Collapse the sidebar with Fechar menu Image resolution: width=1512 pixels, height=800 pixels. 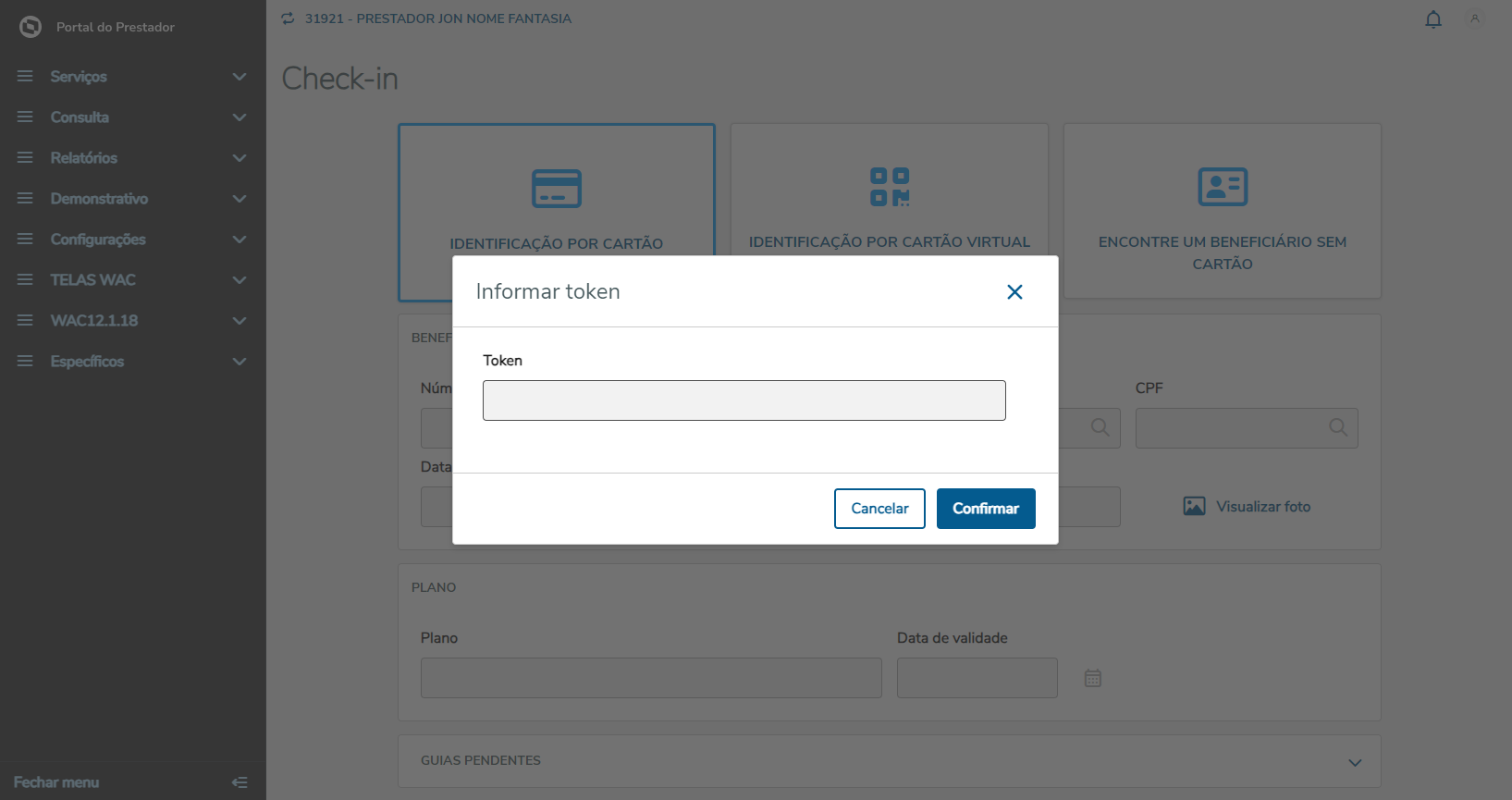coord(240,782)
